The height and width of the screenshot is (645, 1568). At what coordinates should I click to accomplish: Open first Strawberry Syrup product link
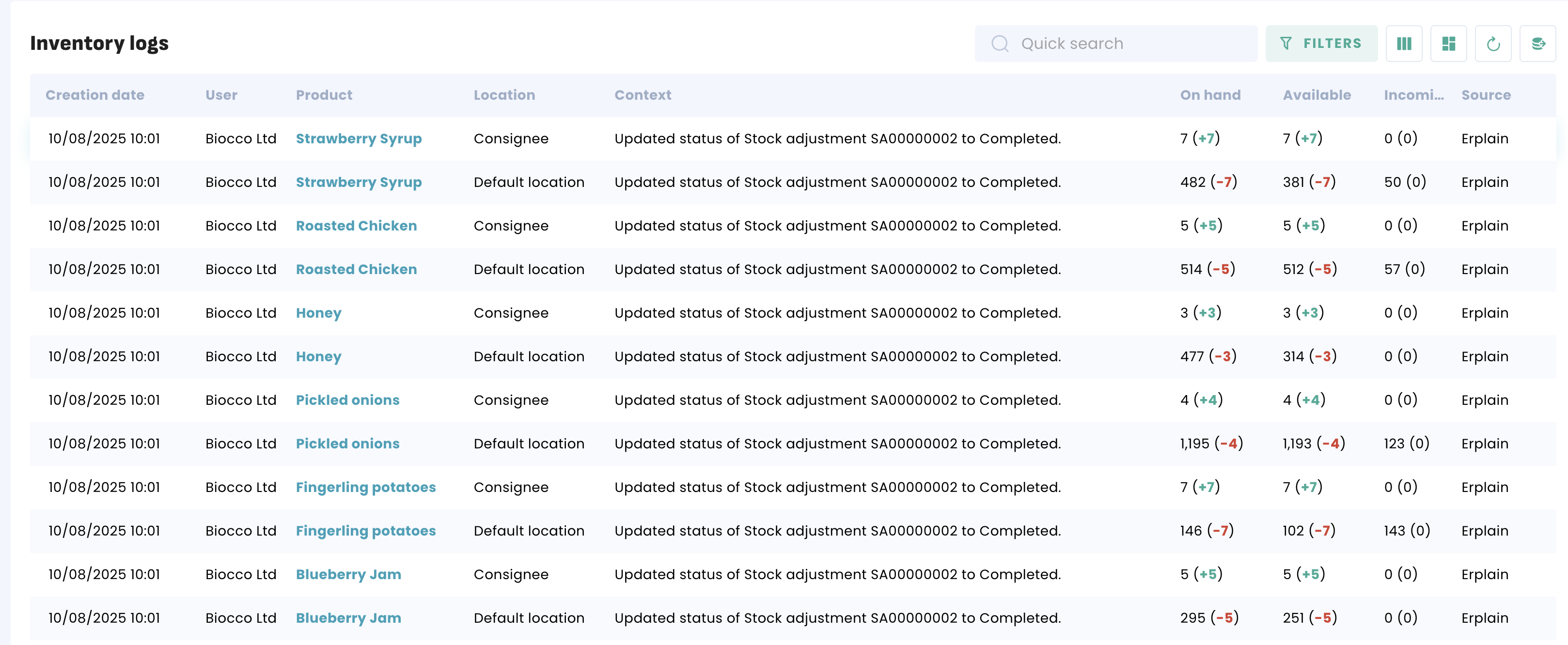(359, 139)
